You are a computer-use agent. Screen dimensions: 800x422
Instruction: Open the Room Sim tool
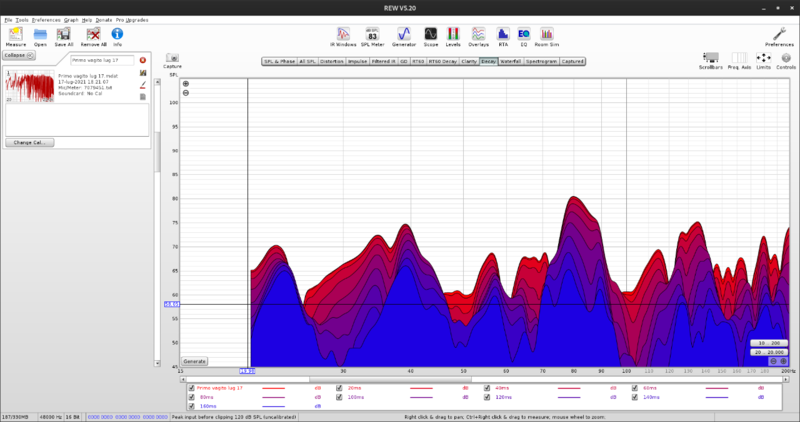[546, 36]
